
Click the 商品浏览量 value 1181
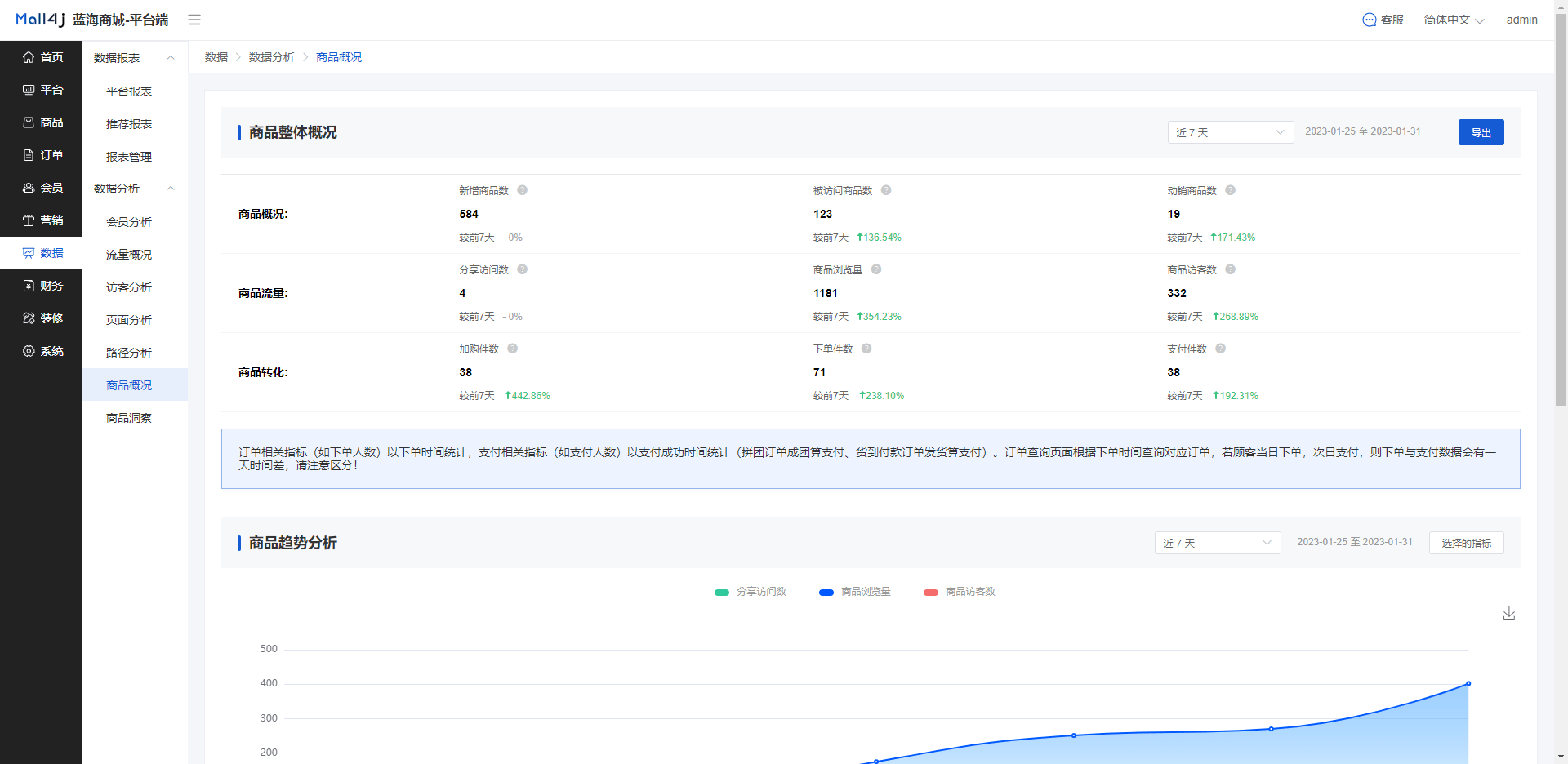[825, 293]
